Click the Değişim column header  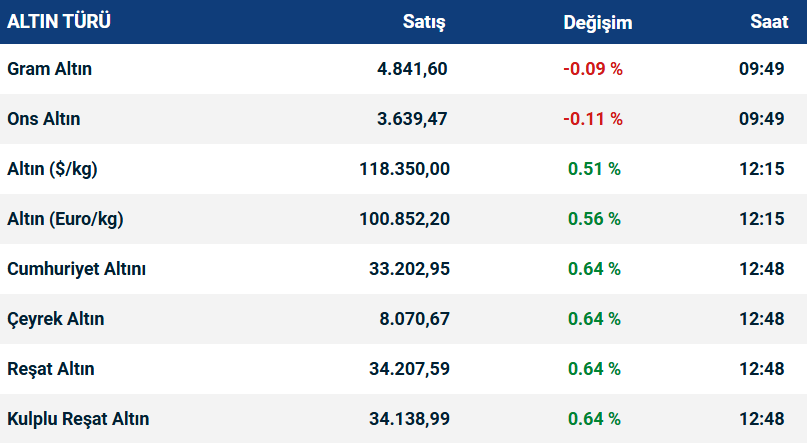coord(597,22)
